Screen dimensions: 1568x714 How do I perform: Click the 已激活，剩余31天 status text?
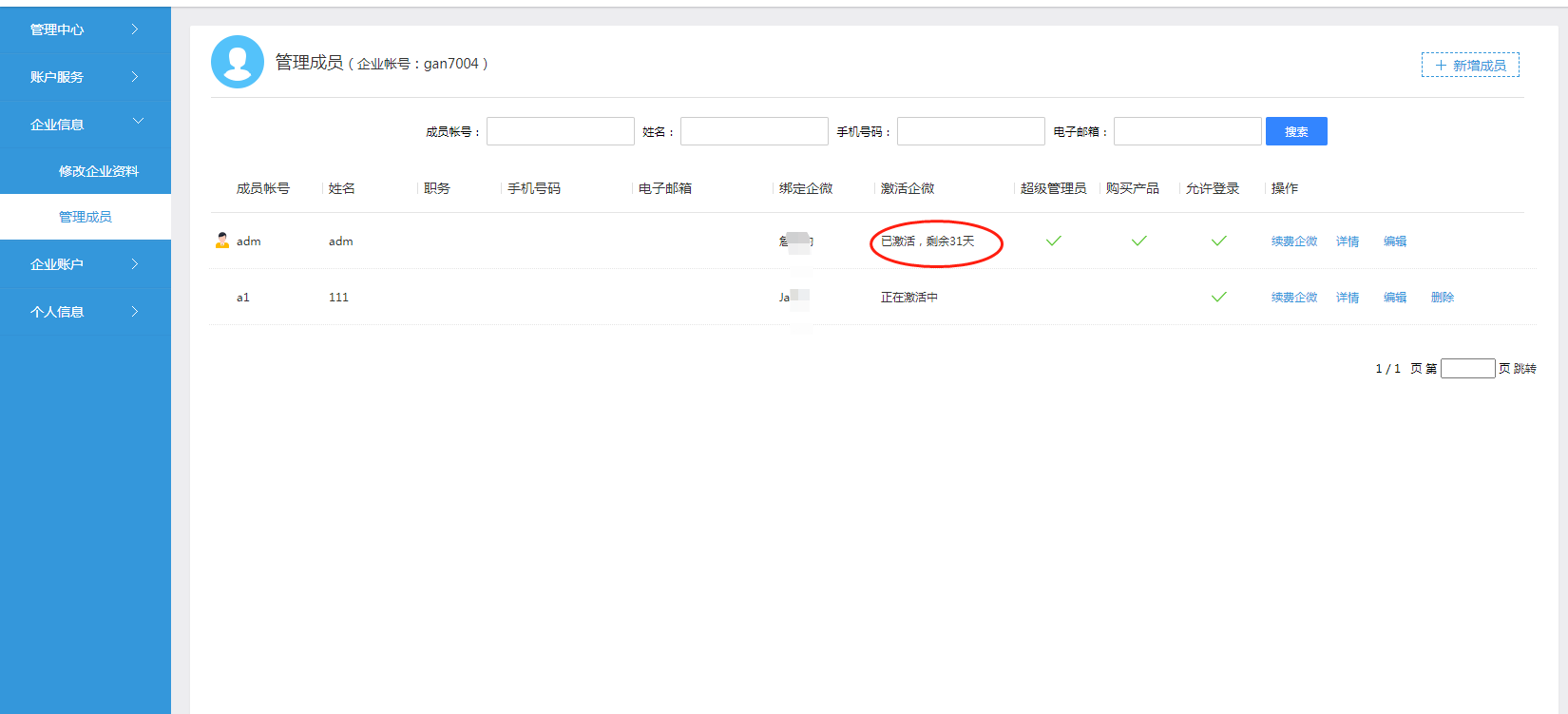point(927,241)
